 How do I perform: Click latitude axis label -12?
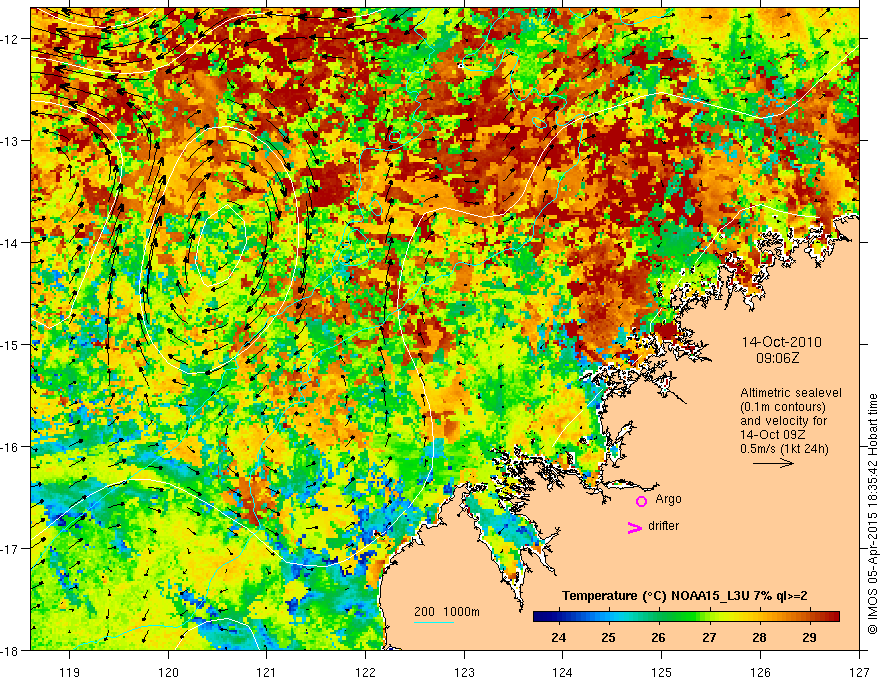point(11,39)
